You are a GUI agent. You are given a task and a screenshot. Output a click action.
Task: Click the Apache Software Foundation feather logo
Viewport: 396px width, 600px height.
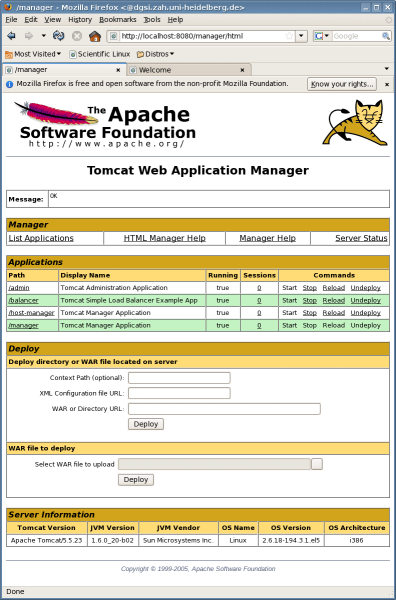tap(106, 124)
